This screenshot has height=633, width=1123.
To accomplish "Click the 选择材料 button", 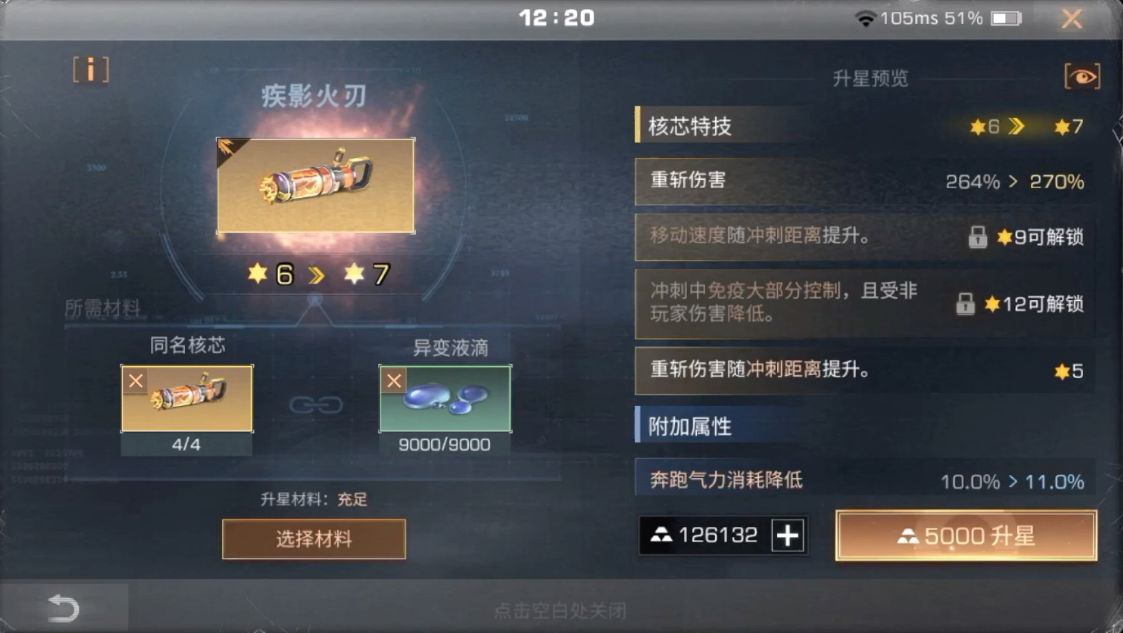I will tap(314, 538).
